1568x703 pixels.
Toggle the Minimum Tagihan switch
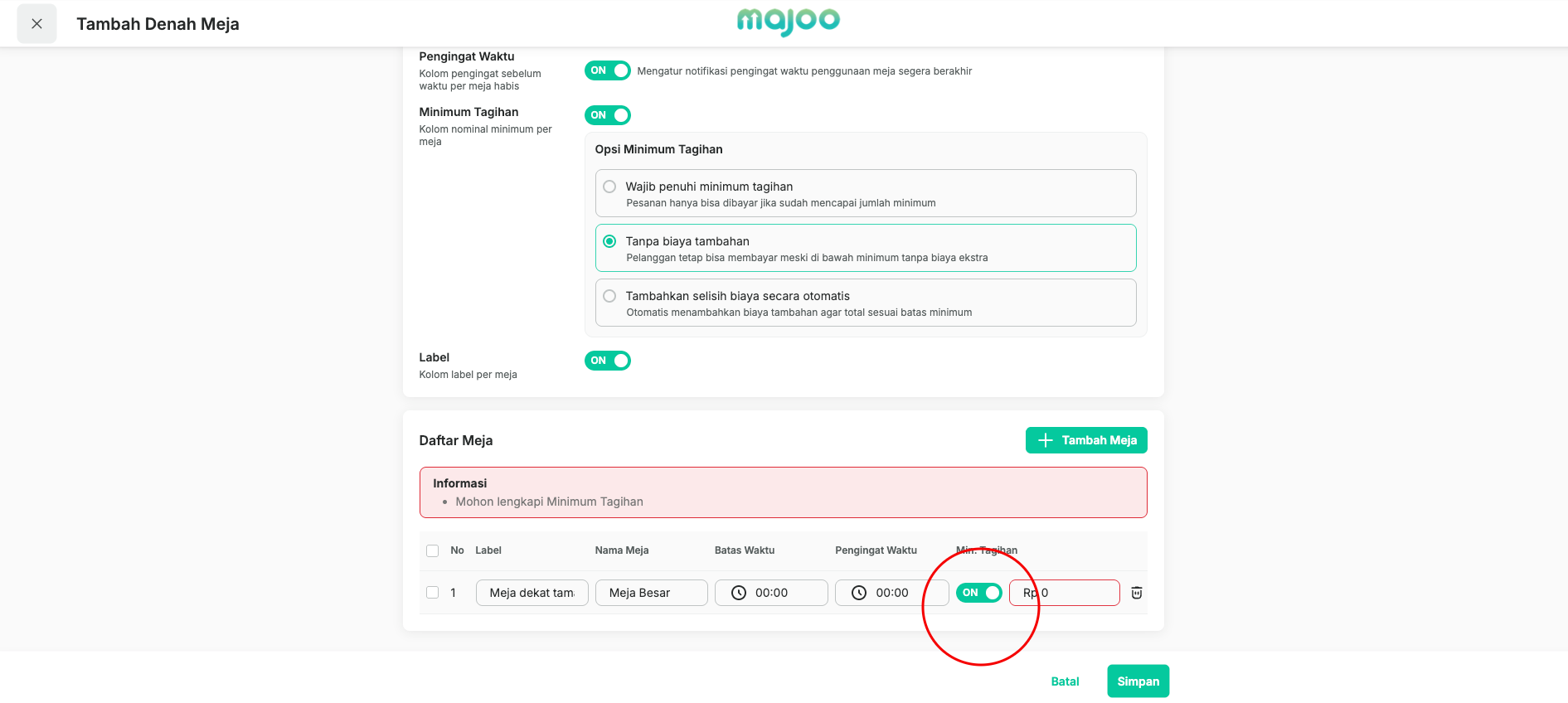coord(608,115)
